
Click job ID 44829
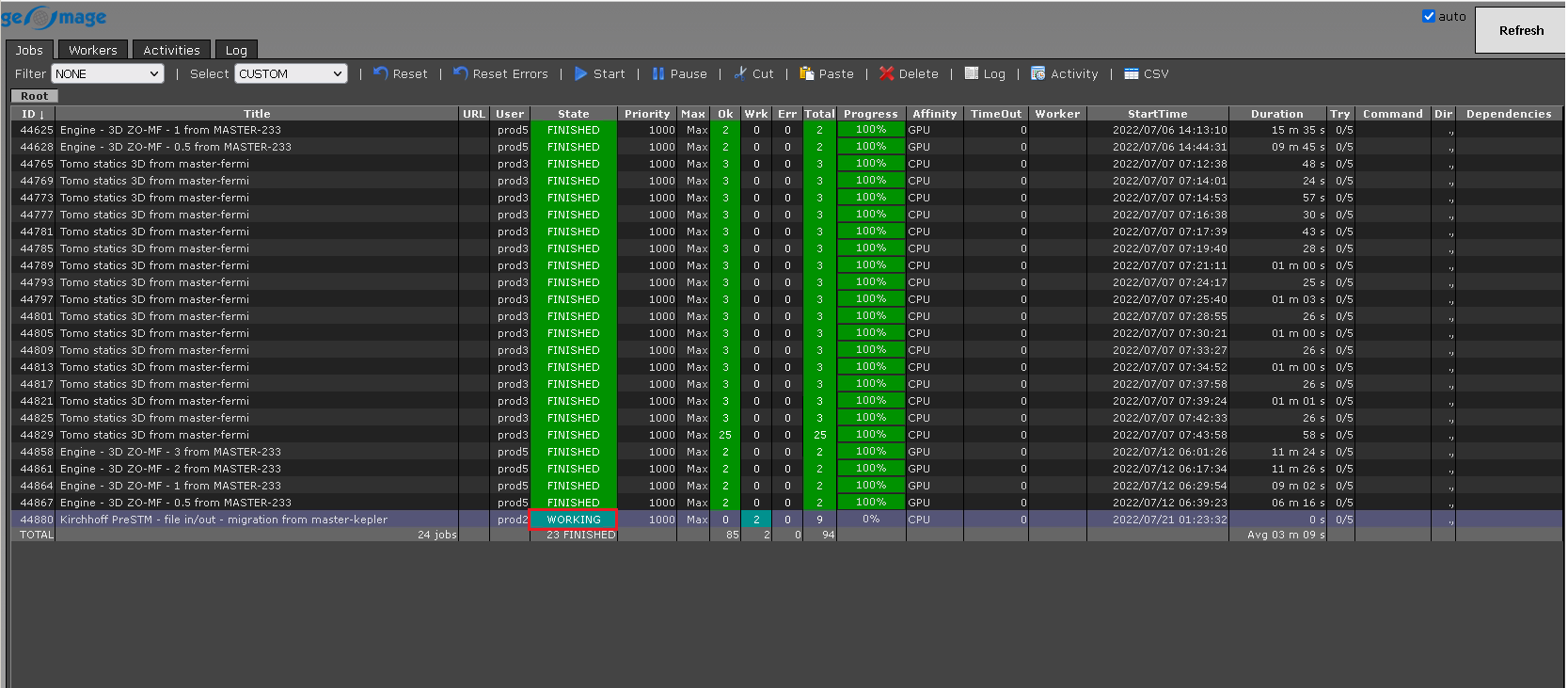pos(37,435)
